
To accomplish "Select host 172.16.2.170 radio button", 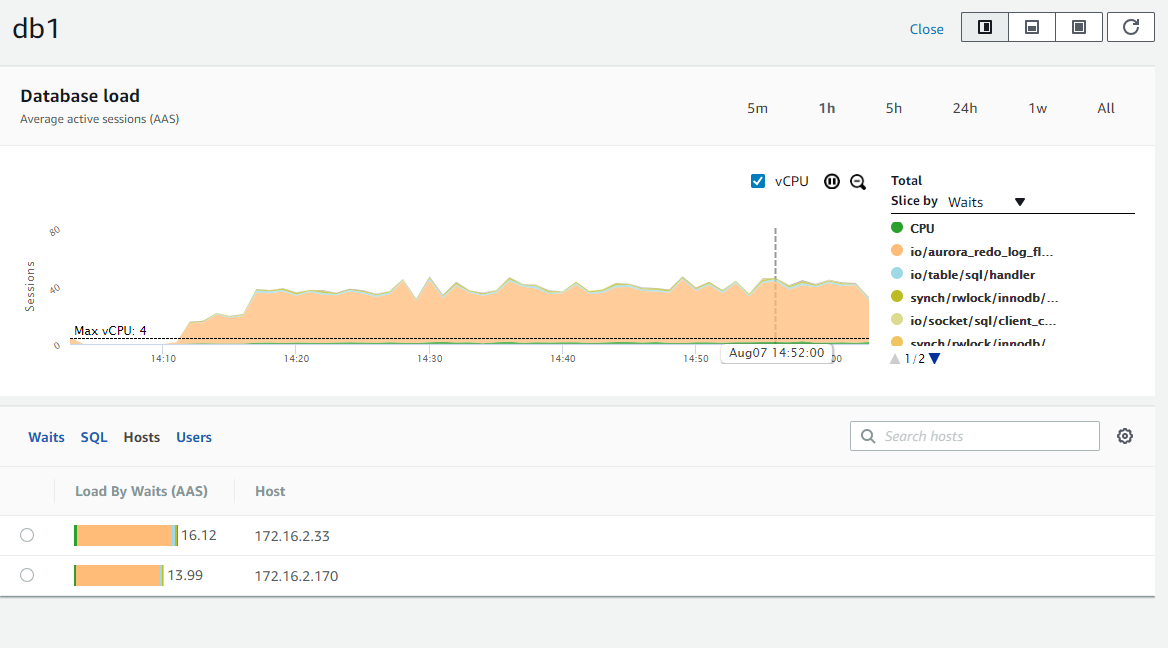I will tap(27, 575).
